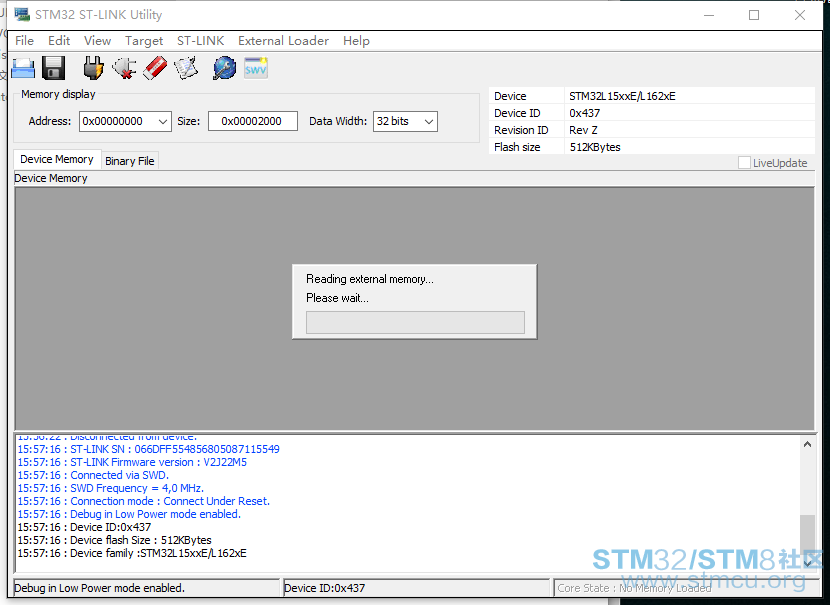Click the reading progress bar
This screenshot has height=605, width=830.
point(416,322)
